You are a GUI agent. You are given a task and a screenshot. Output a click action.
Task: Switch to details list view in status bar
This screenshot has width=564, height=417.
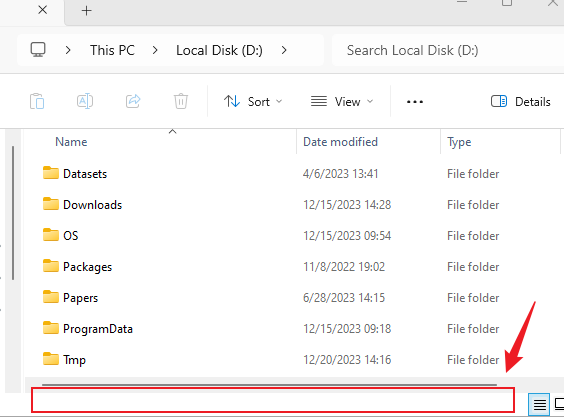point(539,404)
